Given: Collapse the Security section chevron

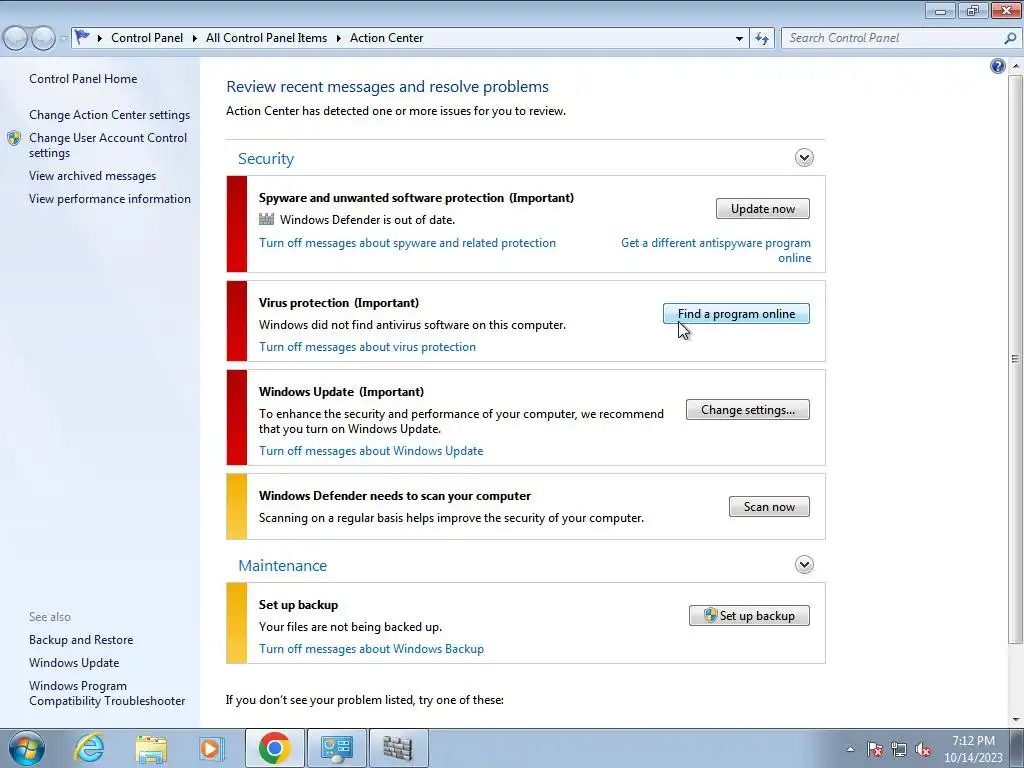Looking at the screenshot, I should [x=804, y=157].
